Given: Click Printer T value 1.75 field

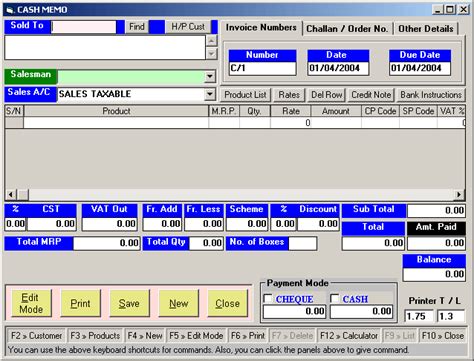Looking at the screenshot, I should click(419, 316).
